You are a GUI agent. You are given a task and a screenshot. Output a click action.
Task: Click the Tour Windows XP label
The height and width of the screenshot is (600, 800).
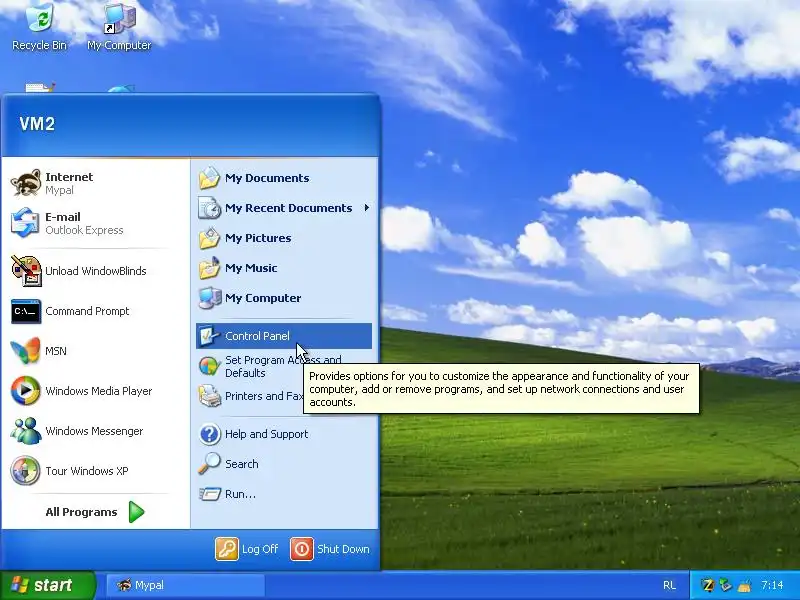(87, 471)
